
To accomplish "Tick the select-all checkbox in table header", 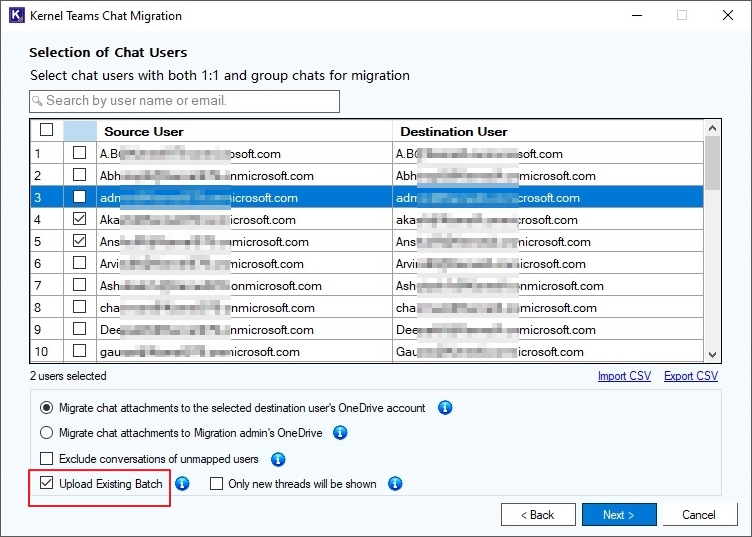I will pos(47,129).
